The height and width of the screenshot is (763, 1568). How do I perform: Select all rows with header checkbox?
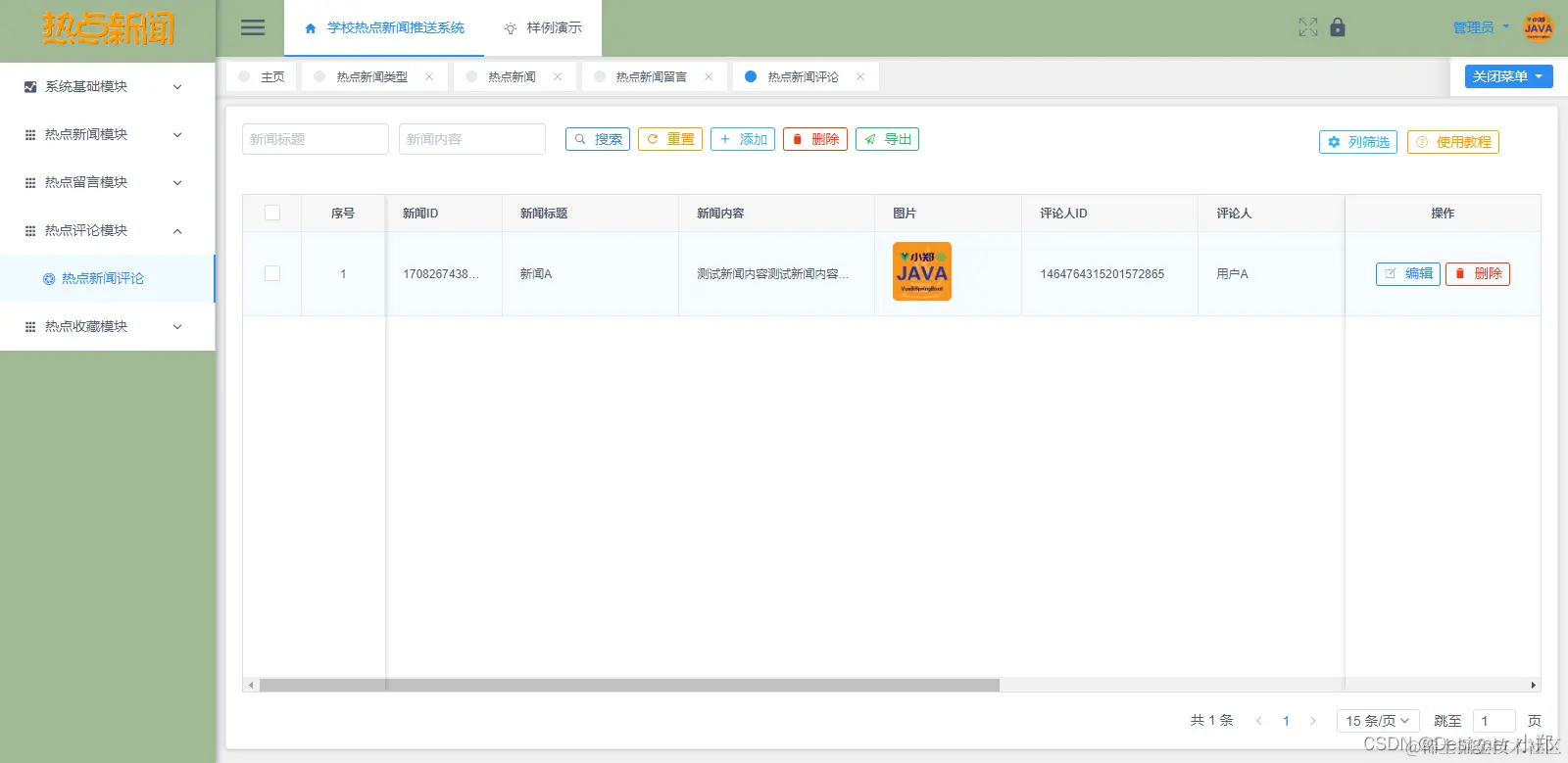tap(272, 213)
